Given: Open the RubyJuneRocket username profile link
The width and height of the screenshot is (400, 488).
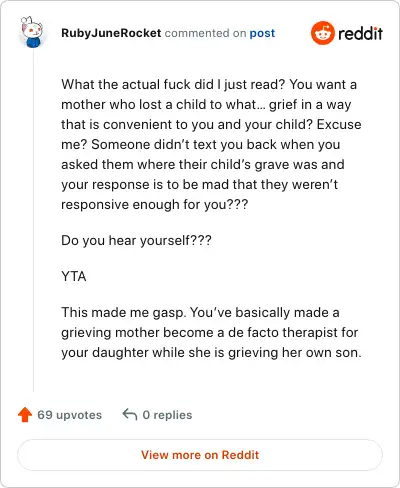Looking at the screenshot, I should coord(111,33).
